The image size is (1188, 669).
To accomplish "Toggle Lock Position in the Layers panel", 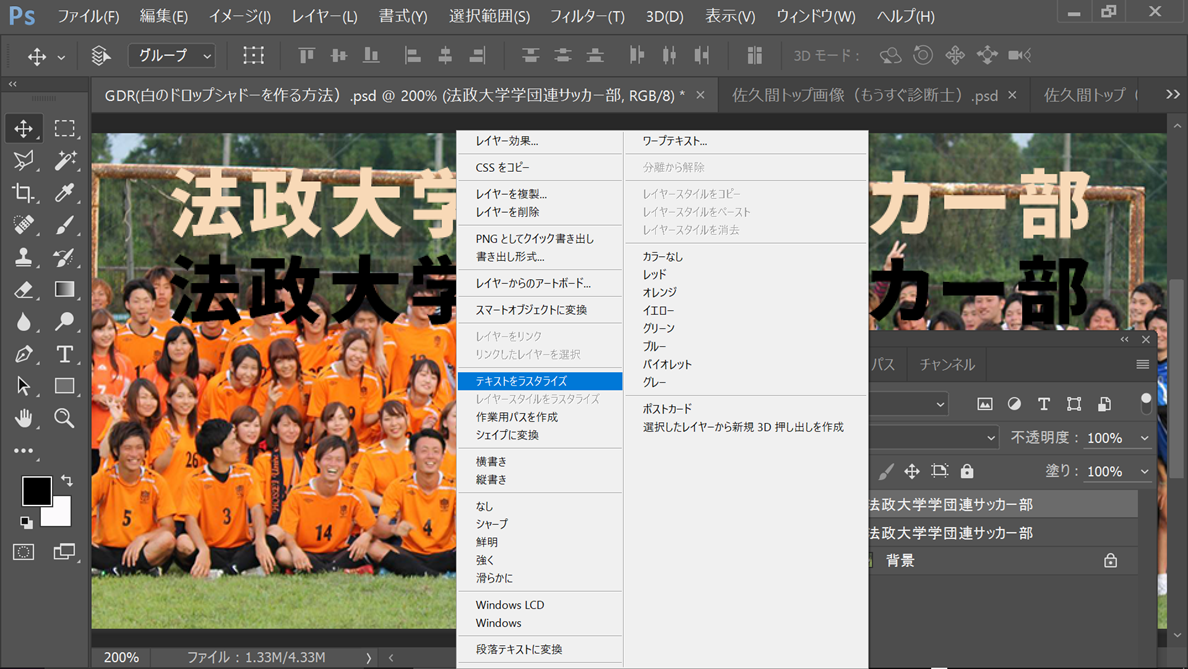I will pyautogui.click(x=911, y=471).
